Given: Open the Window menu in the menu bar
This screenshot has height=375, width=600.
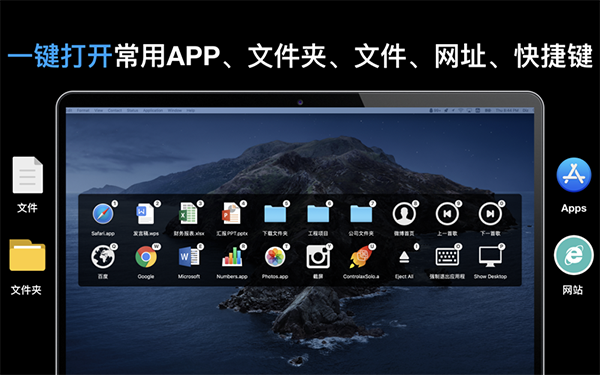Looking at the screenshot, I should point(174,111).
